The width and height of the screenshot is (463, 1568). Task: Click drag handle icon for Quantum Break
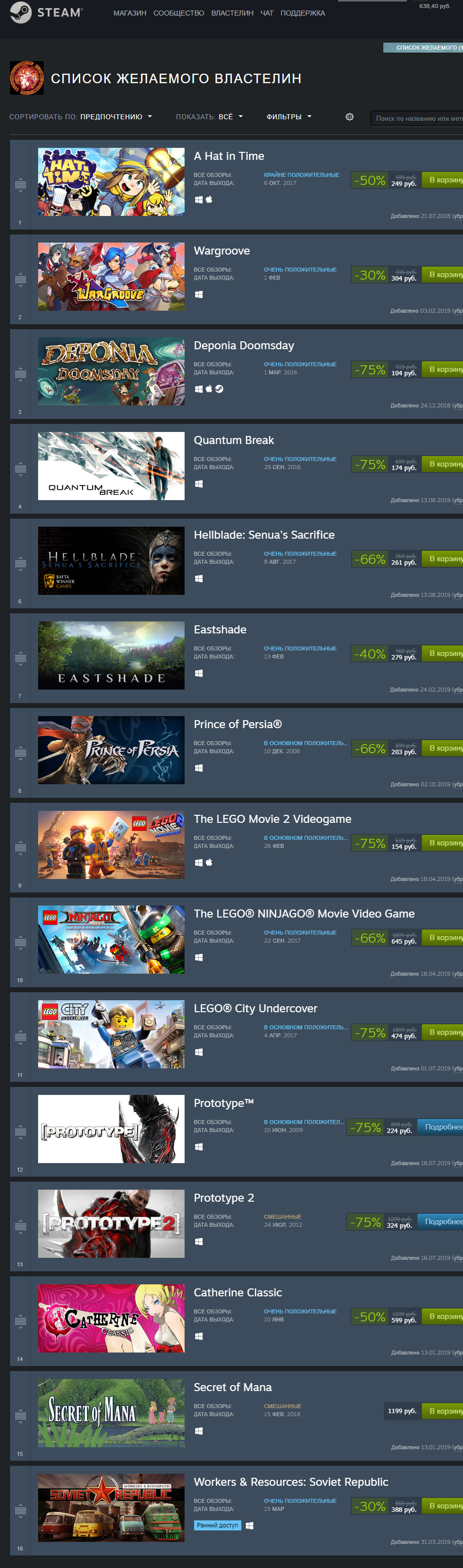[20, 469]
